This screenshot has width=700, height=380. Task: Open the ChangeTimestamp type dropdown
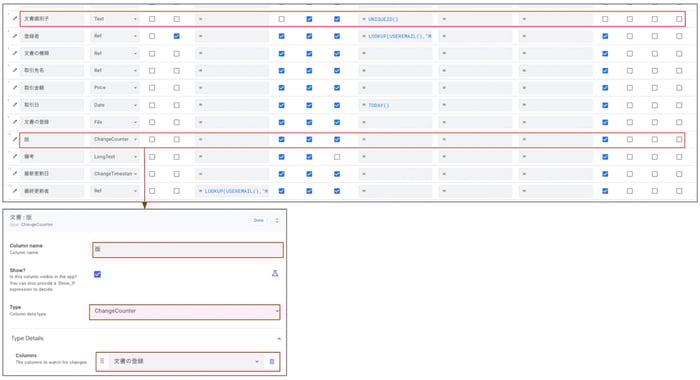click(x=115, y=174)
